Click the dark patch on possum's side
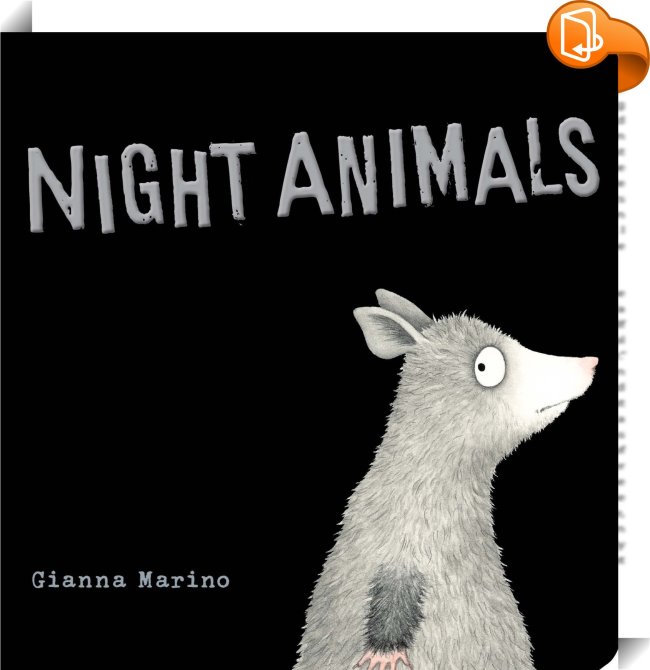 tap(394, 609)
